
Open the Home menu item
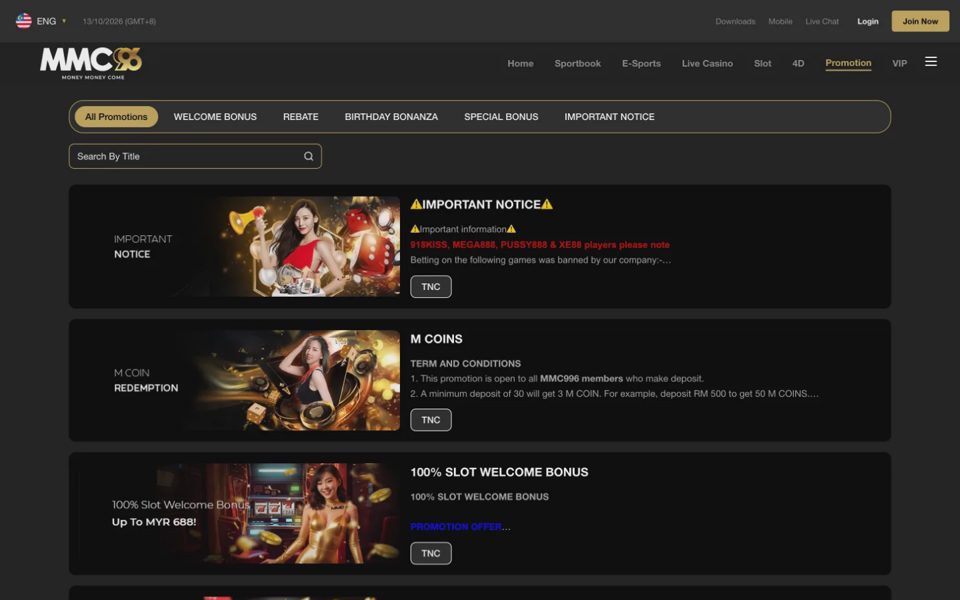[x=520, y=64]
